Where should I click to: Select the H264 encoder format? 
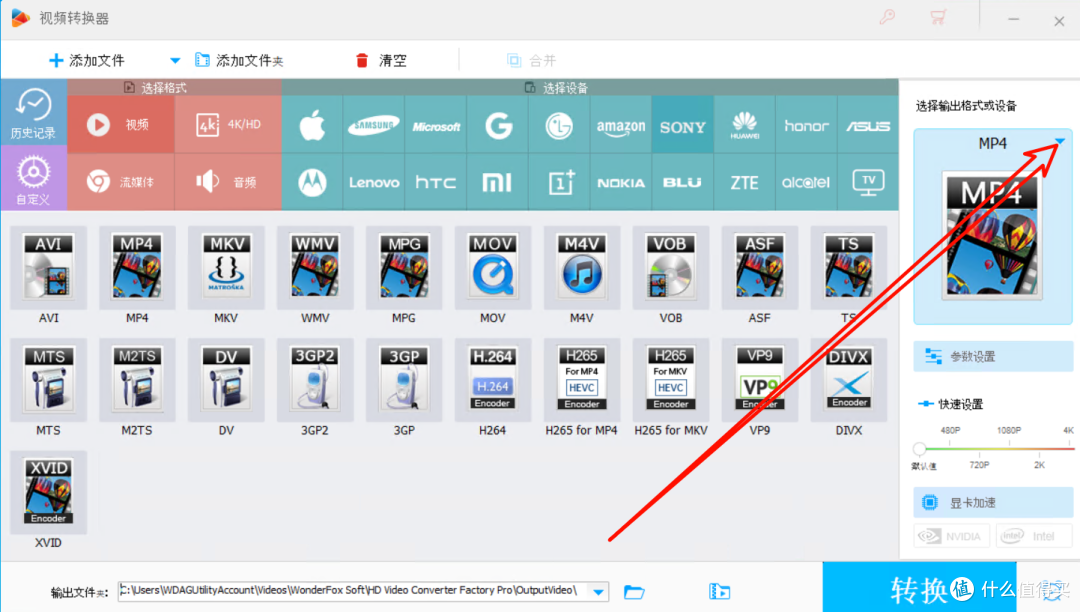[x=492, y=380]
